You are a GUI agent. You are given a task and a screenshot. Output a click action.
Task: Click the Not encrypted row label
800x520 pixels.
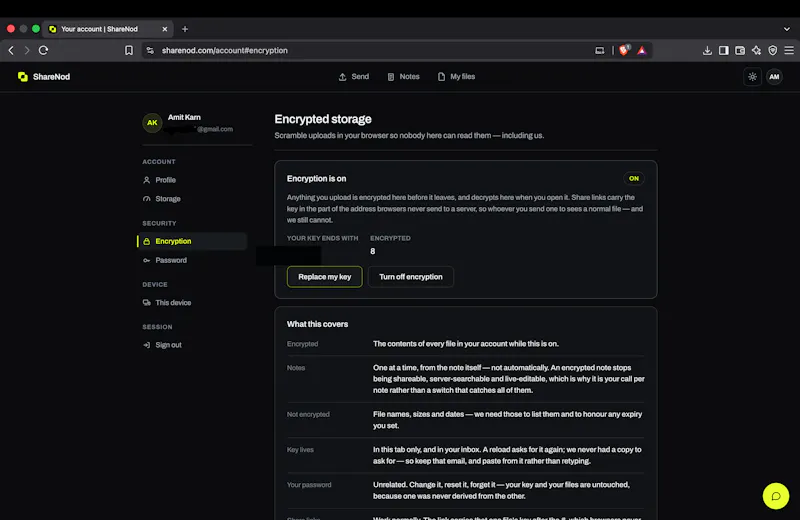click(x=308, y=414)
